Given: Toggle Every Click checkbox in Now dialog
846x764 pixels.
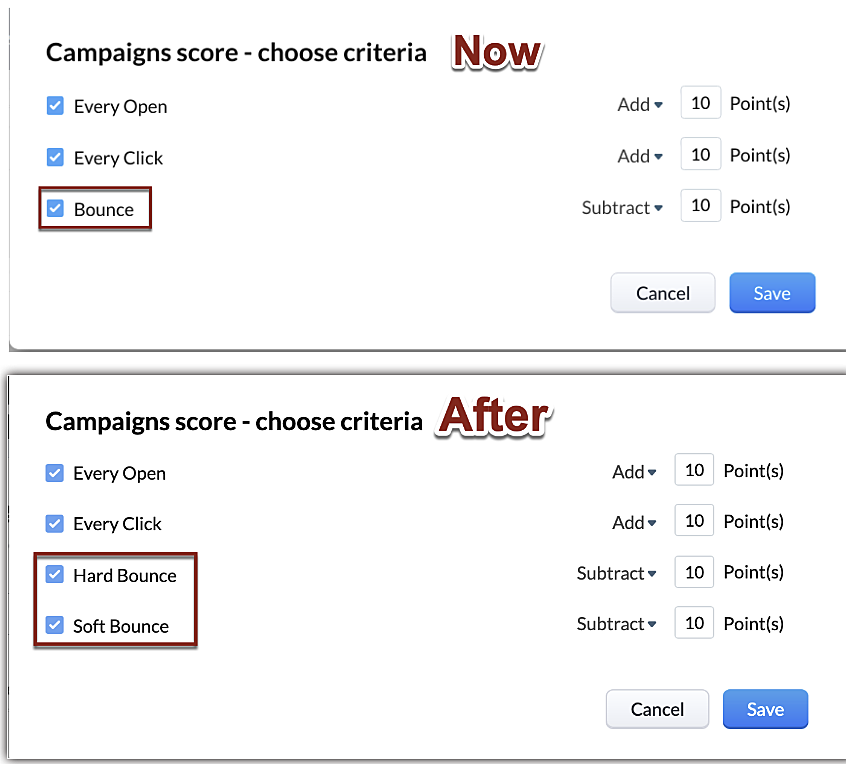Looking at the screenshot, I should click(56, 157).
